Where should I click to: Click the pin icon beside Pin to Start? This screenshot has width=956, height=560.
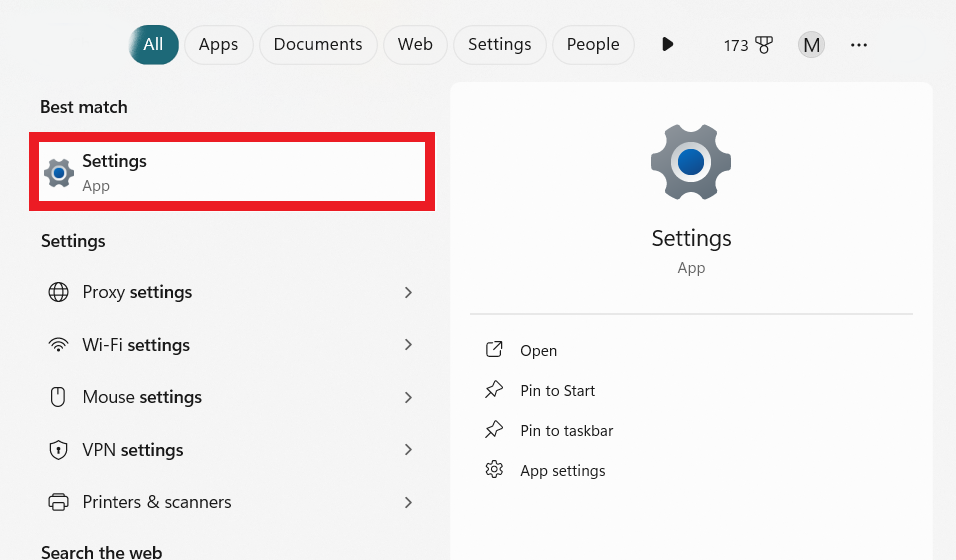494,389
